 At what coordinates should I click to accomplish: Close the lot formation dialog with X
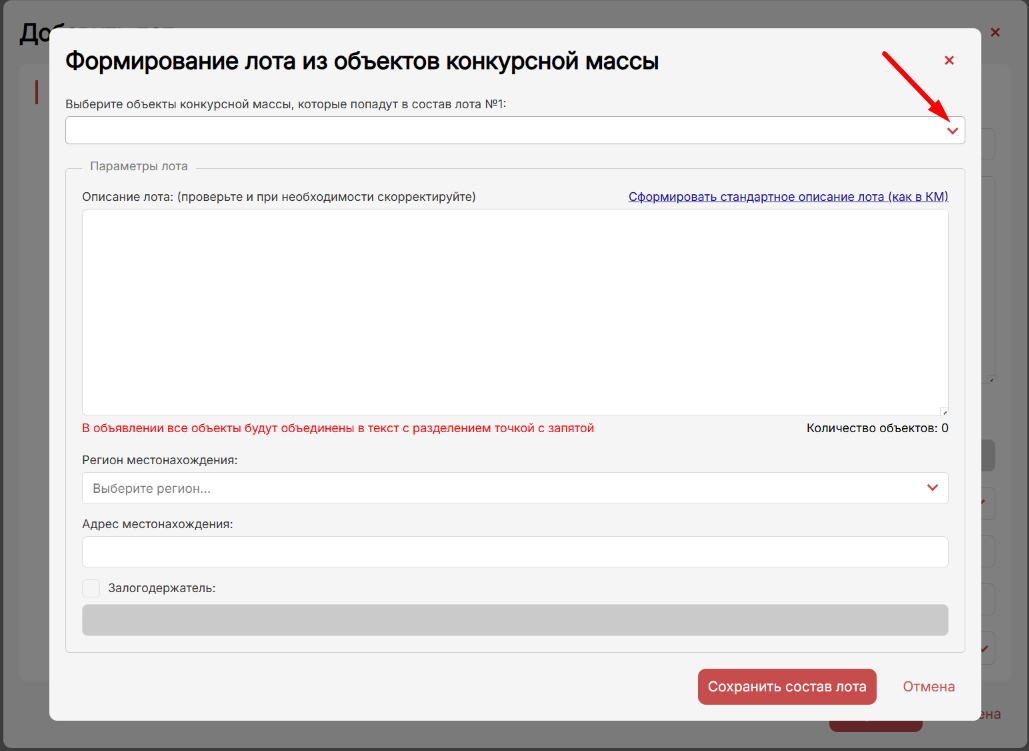(949, 61)
